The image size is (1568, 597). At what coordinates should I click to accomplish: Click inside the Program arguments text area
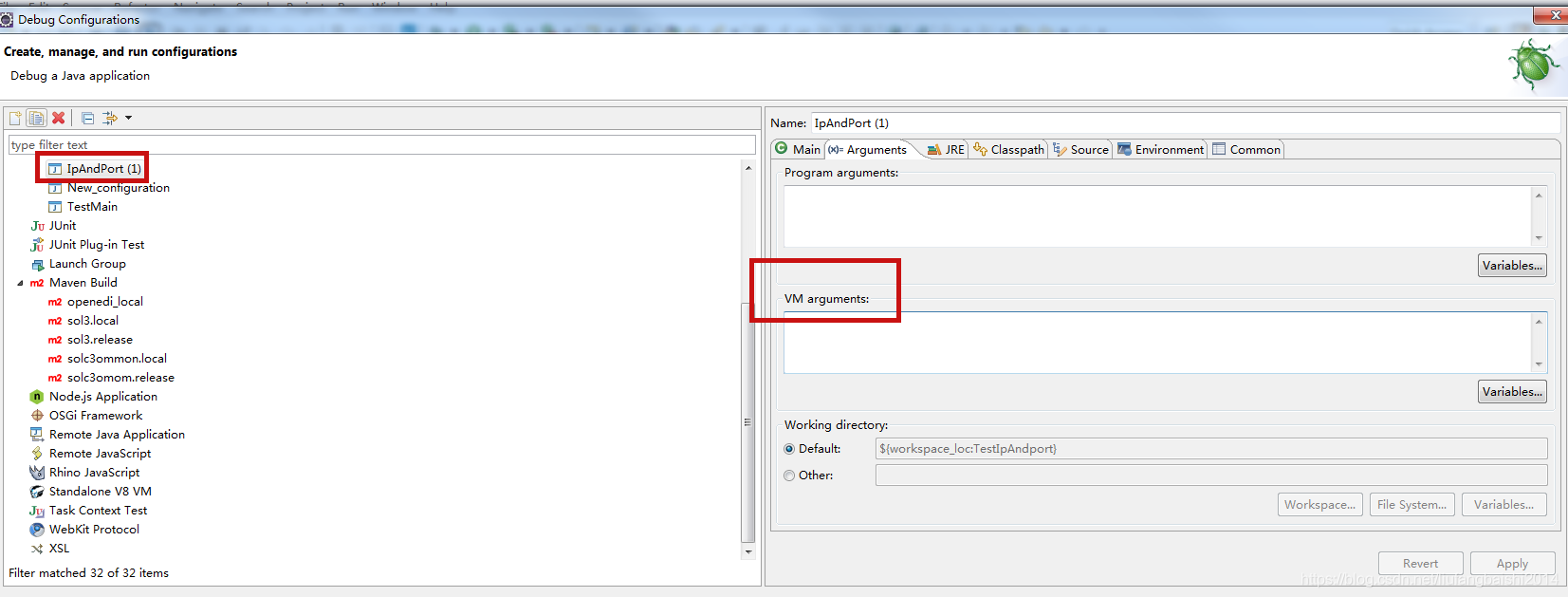point(1157,216)
